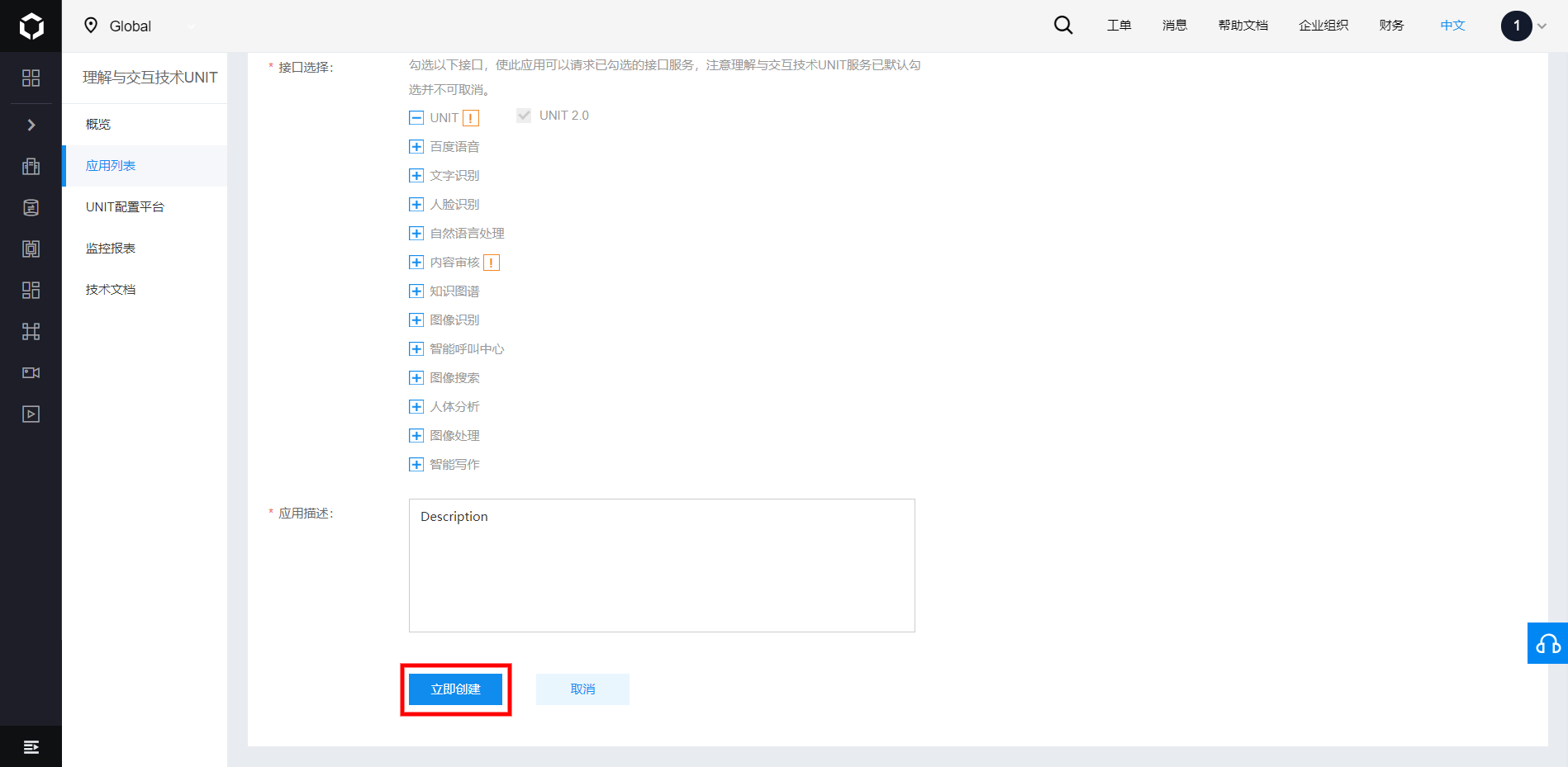Open the account dropdown arrow
The image size is (1568, 767).
point(1542,26)
